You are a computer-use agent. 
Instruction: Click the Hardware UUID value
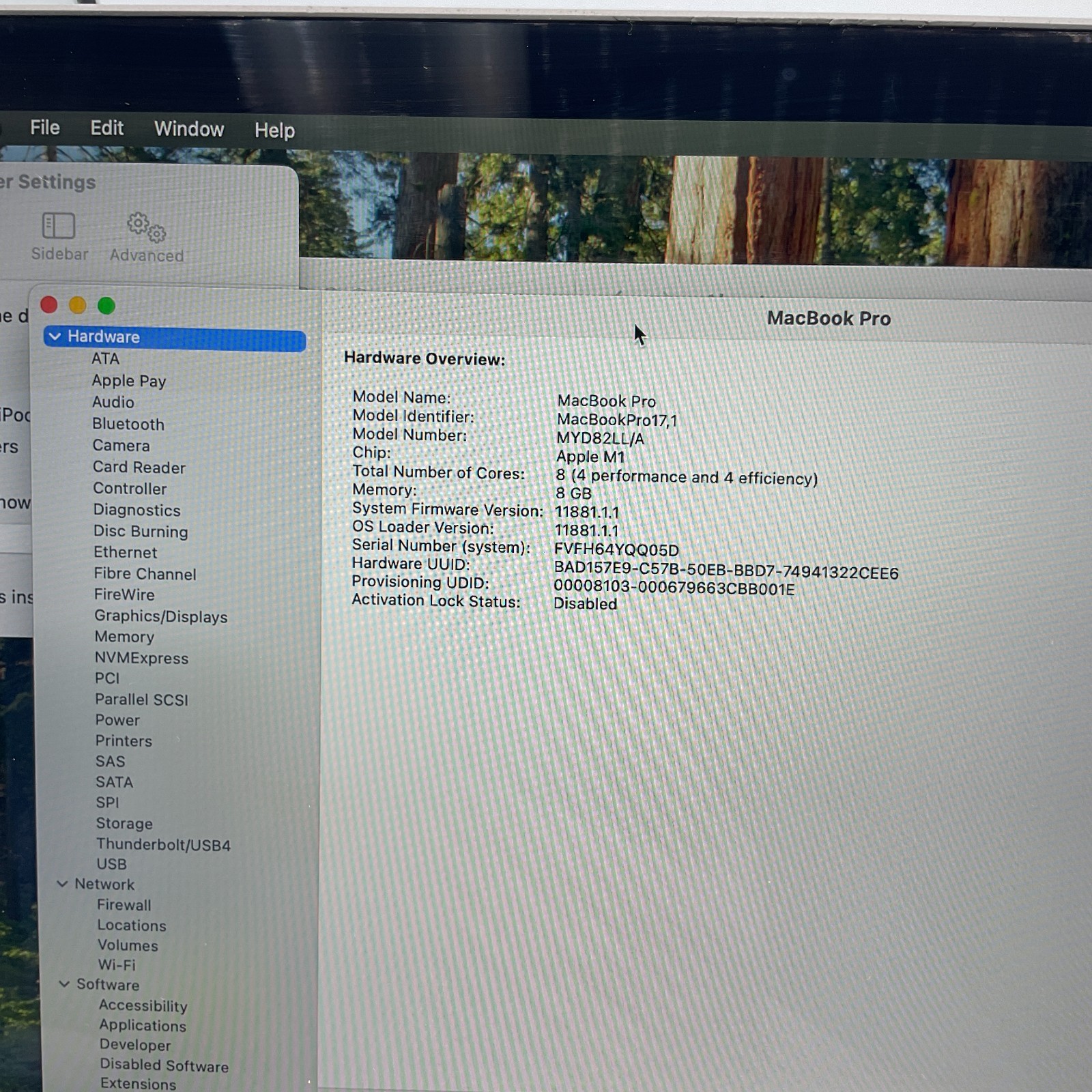[x=726, y=571]
